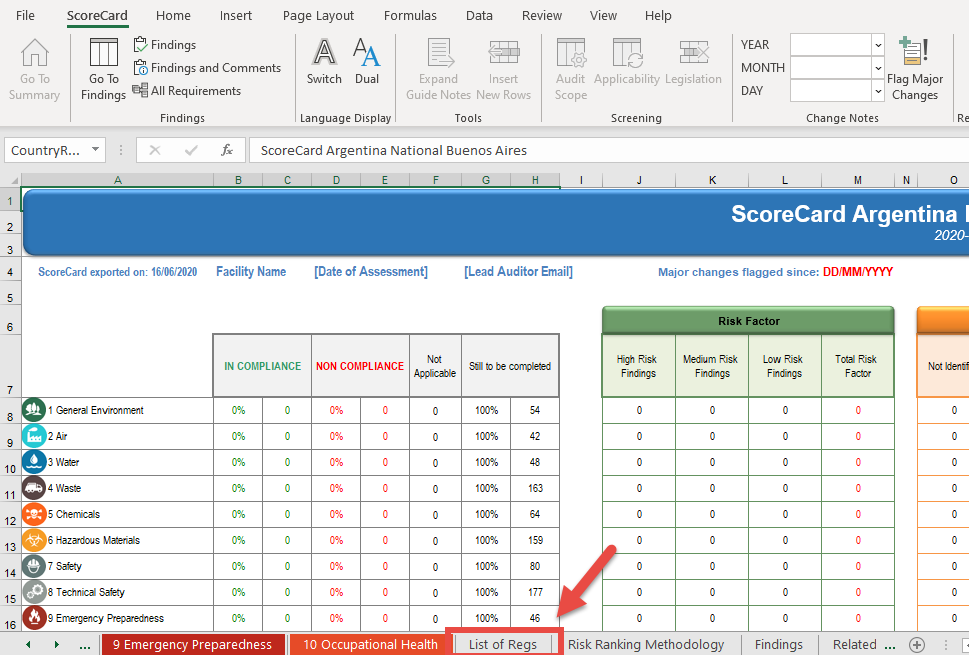Select the Findings ribbon option
The width and height of the screenshot is (969, 655).
(x=165, y=44)
